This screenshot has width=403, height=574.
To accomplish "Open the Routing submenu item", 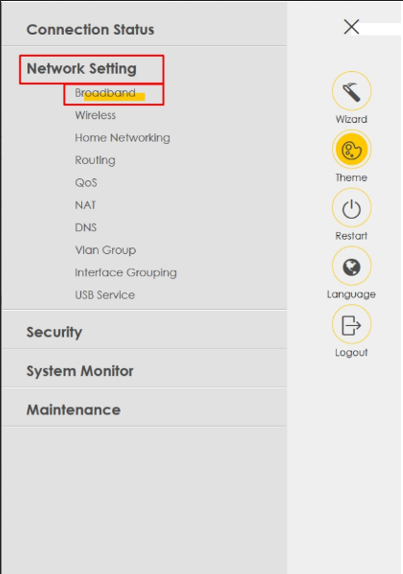I will click(95, 160).
